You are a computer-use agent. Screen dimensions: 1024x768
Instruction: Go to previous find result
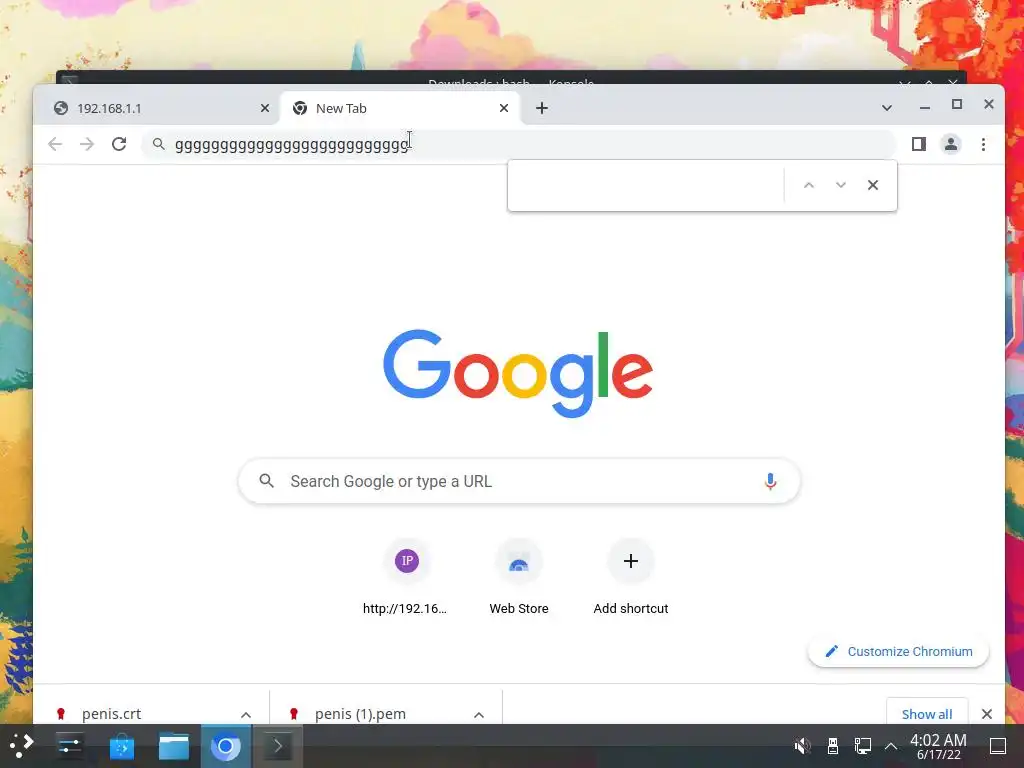[808, 185]
